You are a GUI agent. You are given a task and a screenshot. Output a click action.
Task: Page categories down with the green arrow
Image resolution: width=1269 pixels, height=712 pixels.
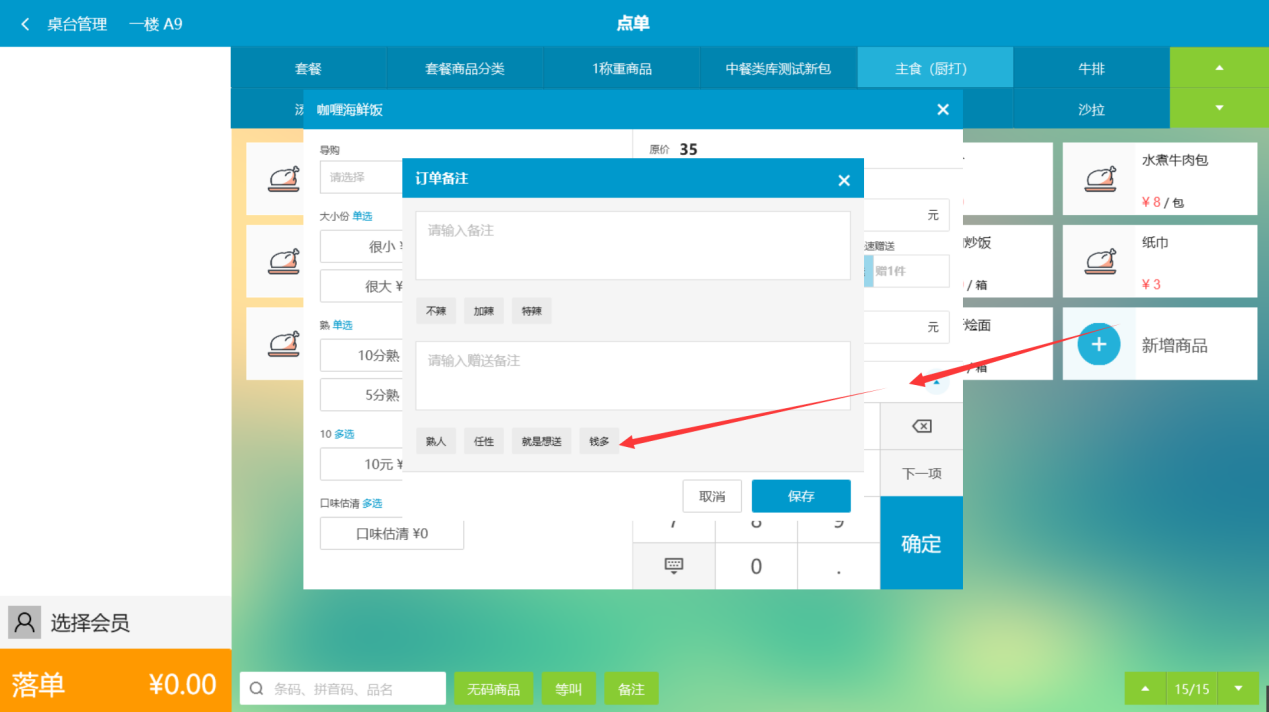tap(1219, 108)
